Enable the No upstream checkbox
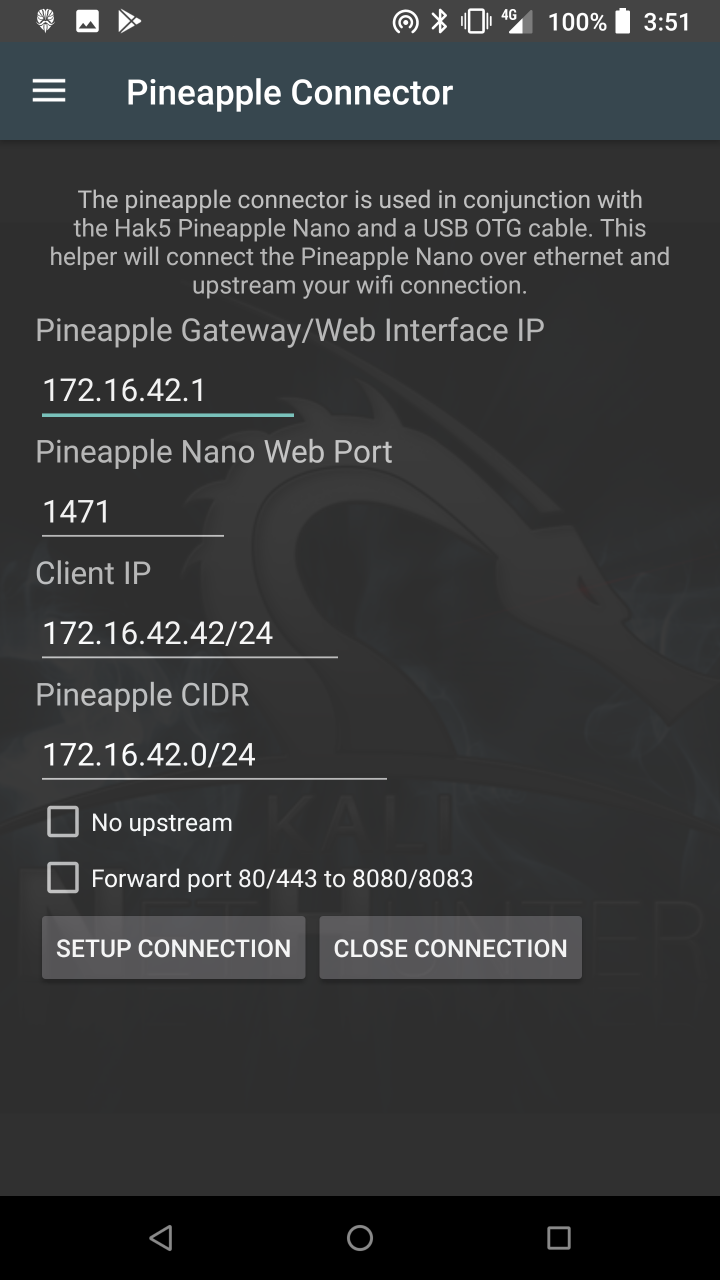 [63, 823]
